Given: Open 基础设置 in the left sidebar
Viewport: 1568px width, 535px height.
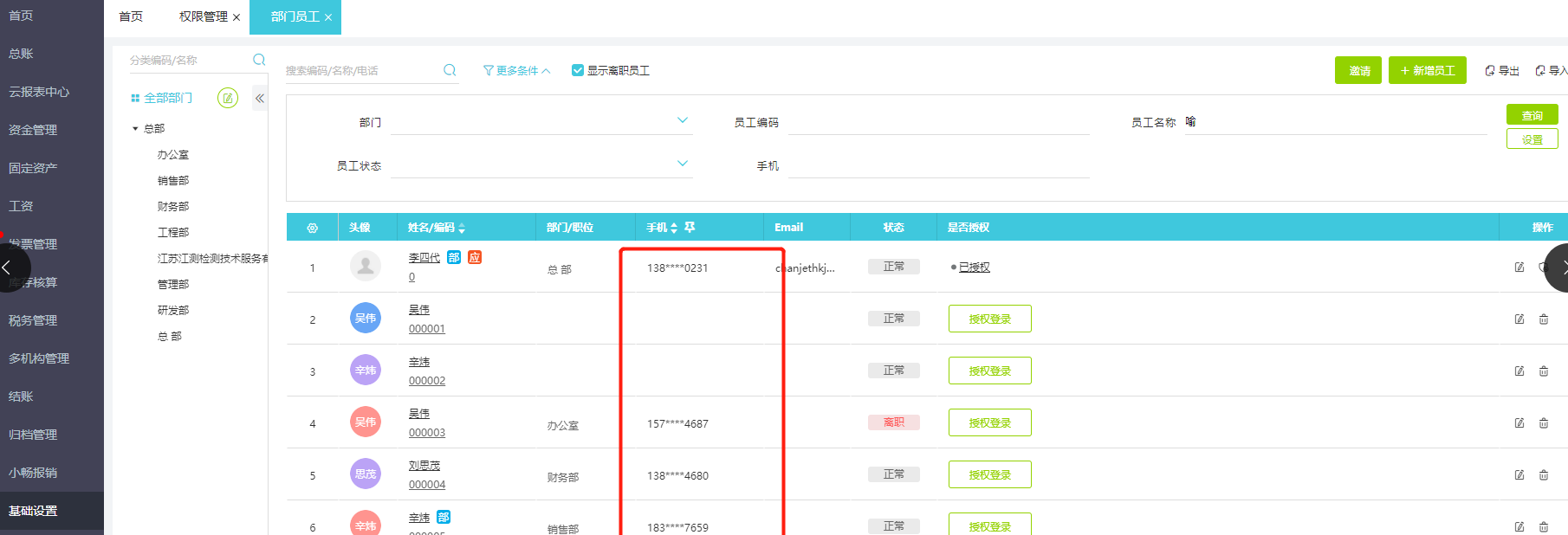Looking at the screenshot, I should point(33,511).
